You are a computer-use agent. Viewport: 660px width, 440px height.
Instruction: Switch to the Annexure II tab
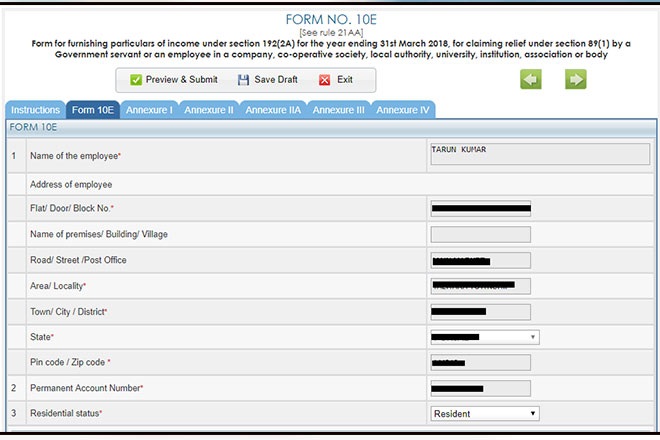(x=209, y=110)
